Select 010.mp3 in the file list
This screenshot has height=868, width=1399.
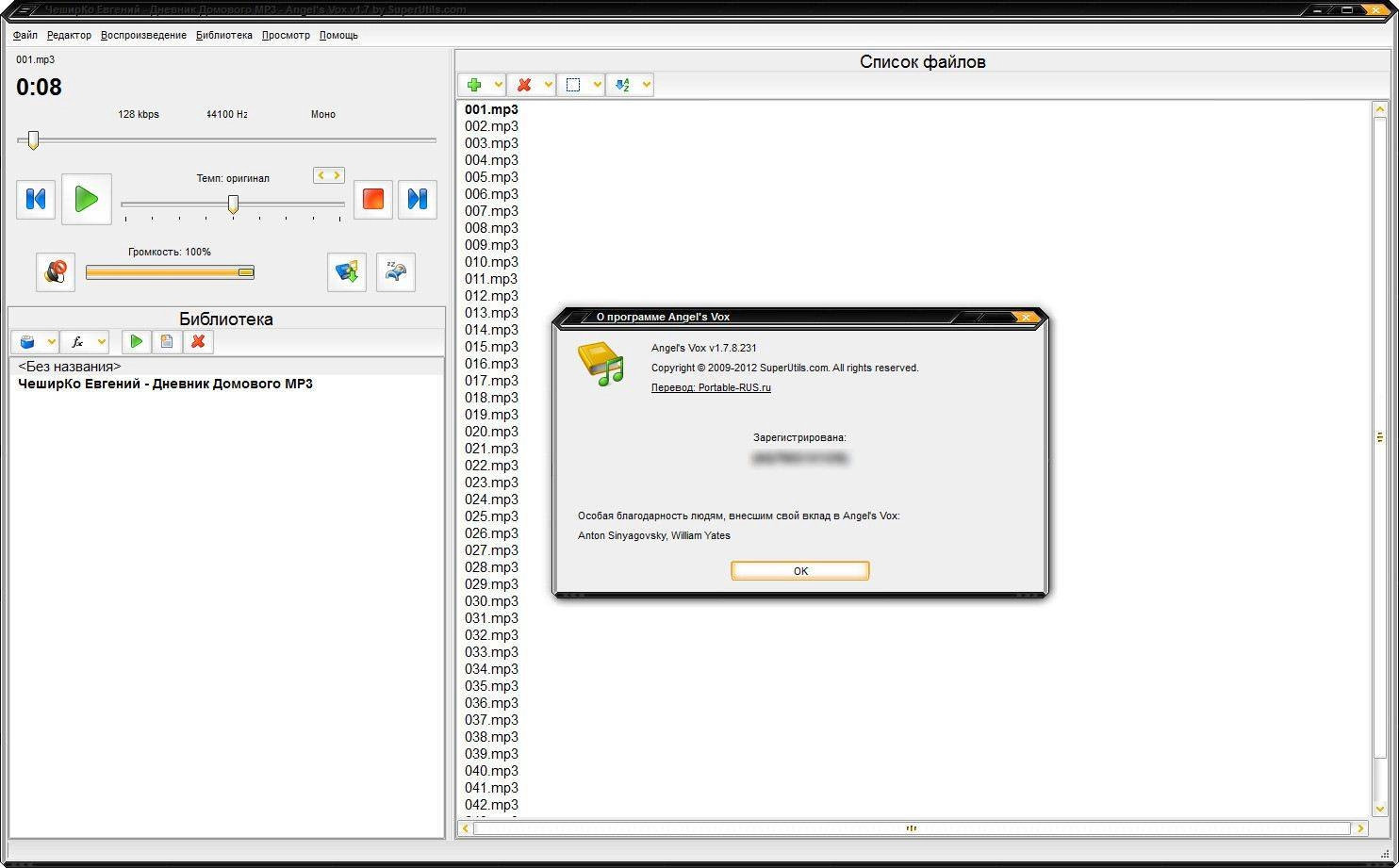(491, 262)
